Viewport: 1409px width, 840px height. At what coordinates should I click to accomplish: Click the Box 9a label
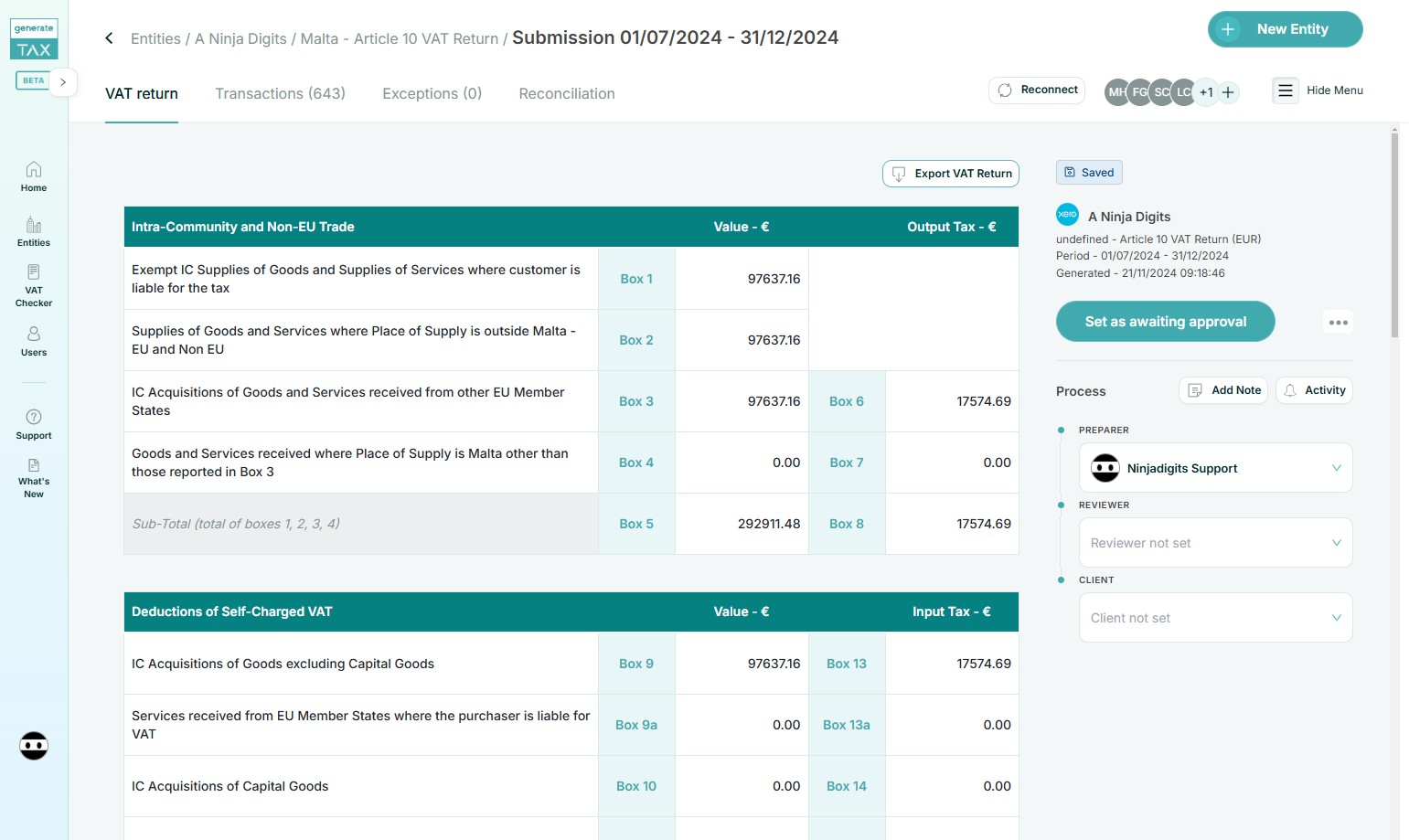pos(636,725)
